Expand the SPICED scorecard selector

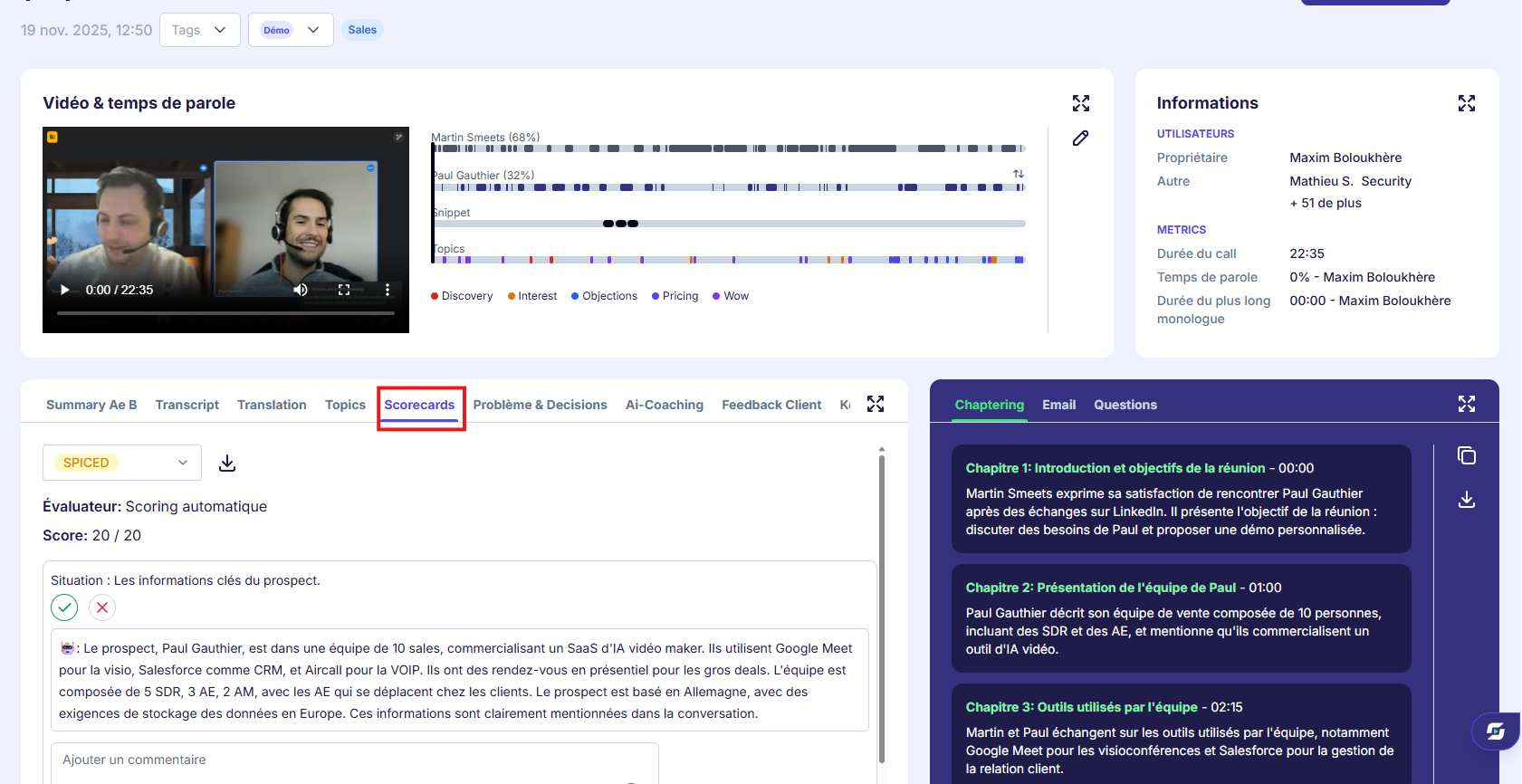click(122, 463)
